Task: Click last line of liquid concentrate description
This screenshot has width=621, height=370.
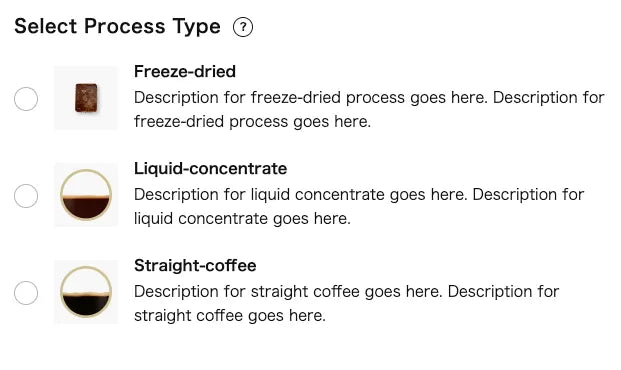Action: (x=242, y=219)
